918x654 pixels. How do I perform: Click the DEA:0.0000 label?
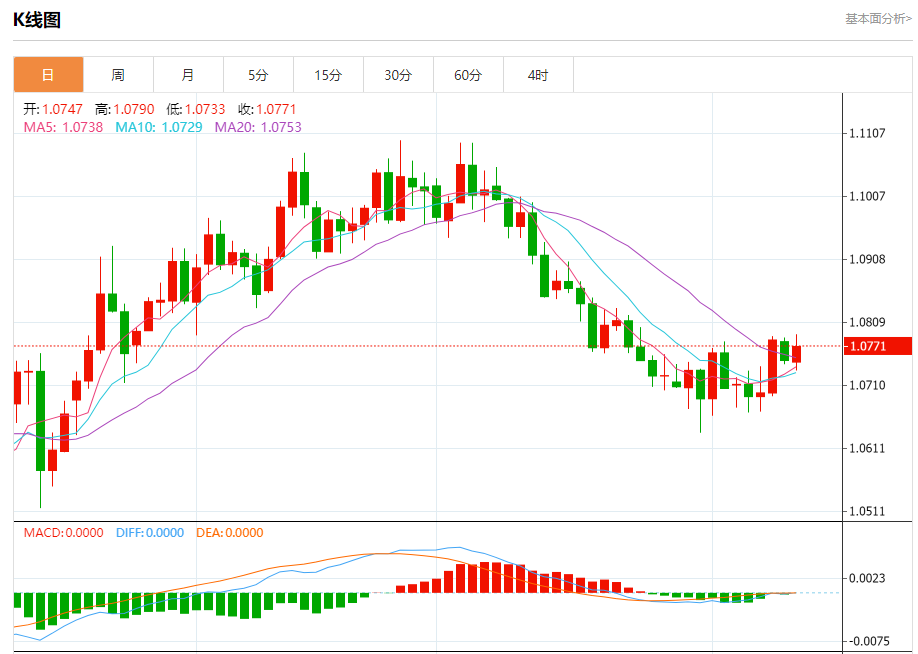230,533
